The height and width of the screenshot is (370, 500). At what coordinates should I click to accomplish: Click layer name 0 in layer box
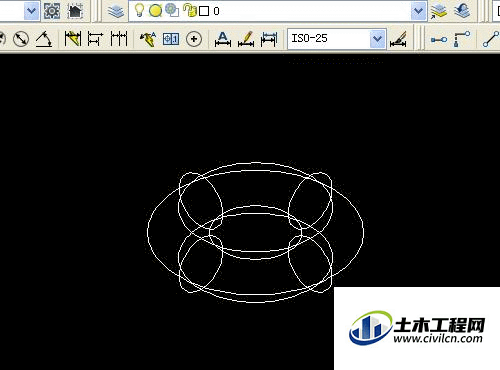[216, 11]
